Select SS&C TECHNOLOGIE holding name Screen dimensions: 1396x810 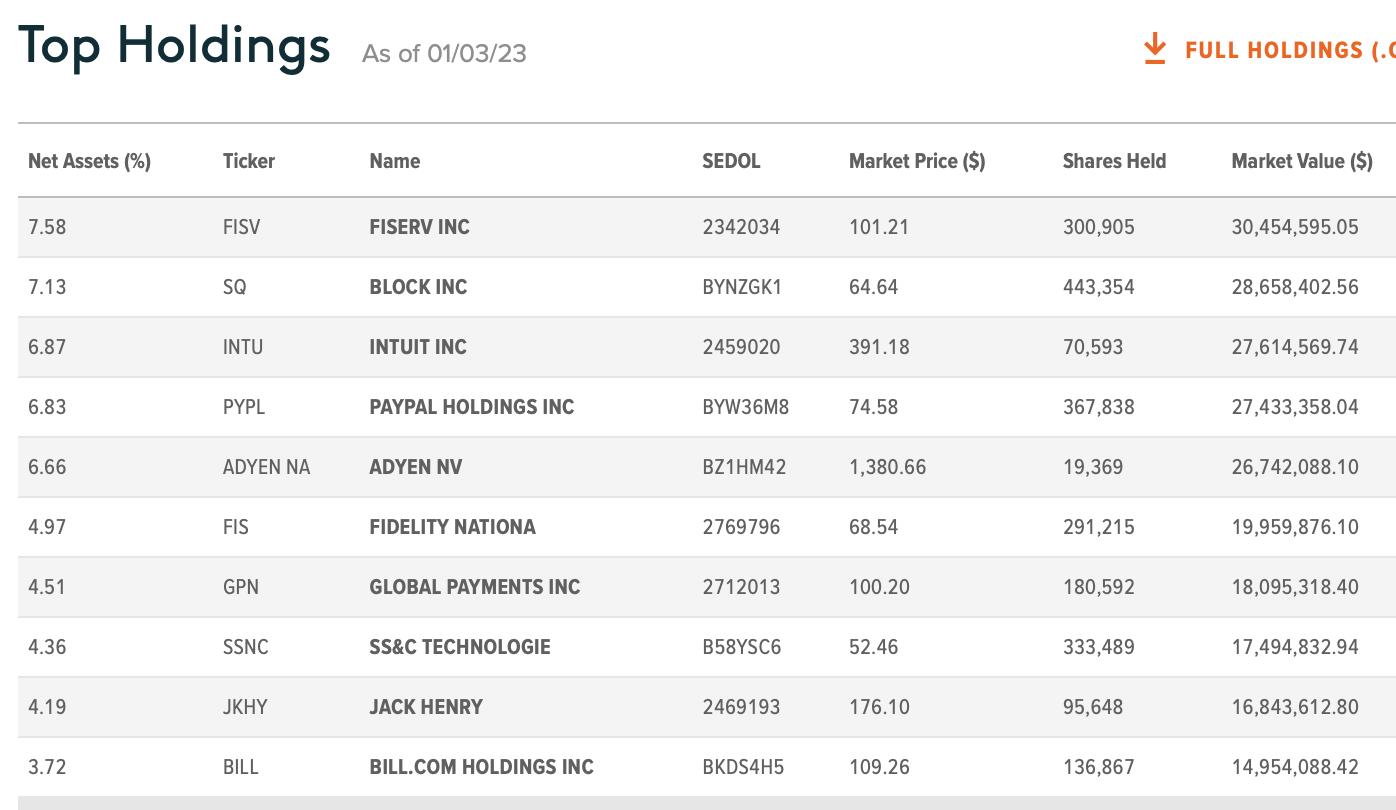(x=460, y=647)
